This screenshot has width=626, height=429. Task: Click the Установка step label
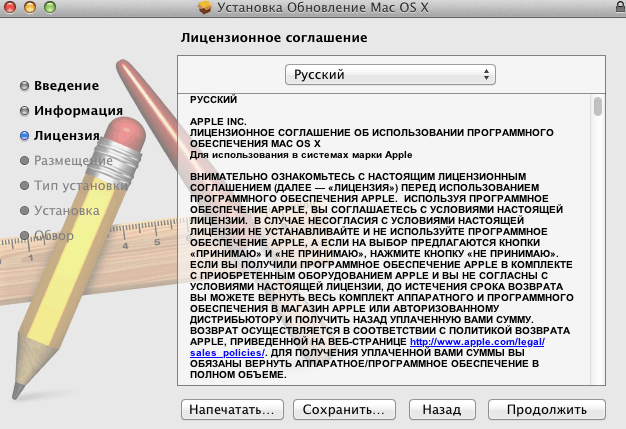click(x=67, y=211)
